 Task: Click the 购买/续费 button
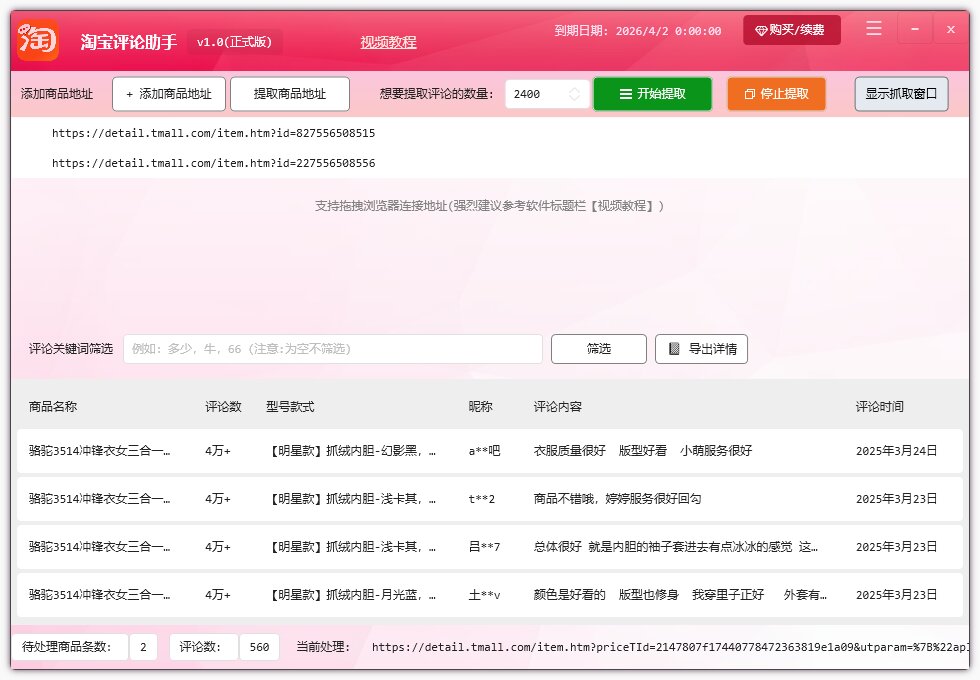coord(792,30)
